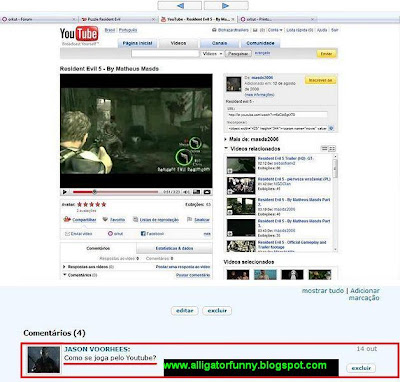Click the Facebook share icon
Image resolution: width=400 pixels, height=382 pixels.
pos(143,234)
